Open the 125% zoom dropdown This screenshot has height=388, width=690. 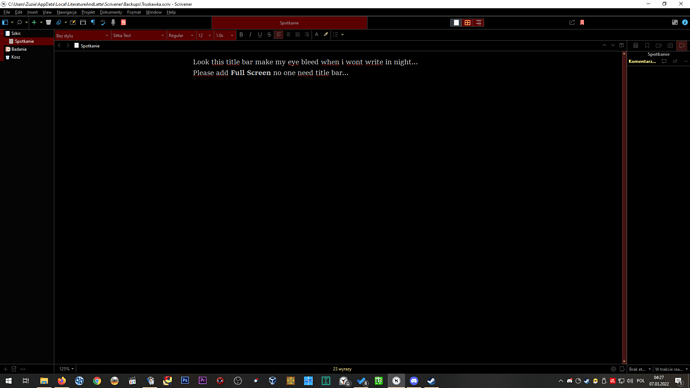coord(66,369)
